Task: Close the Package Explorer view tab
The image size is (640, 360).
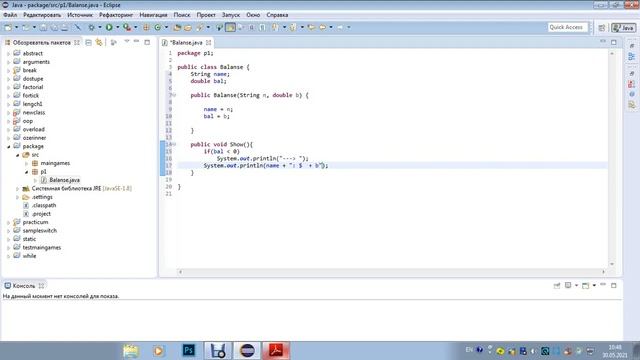Action: tap(77, 42)
